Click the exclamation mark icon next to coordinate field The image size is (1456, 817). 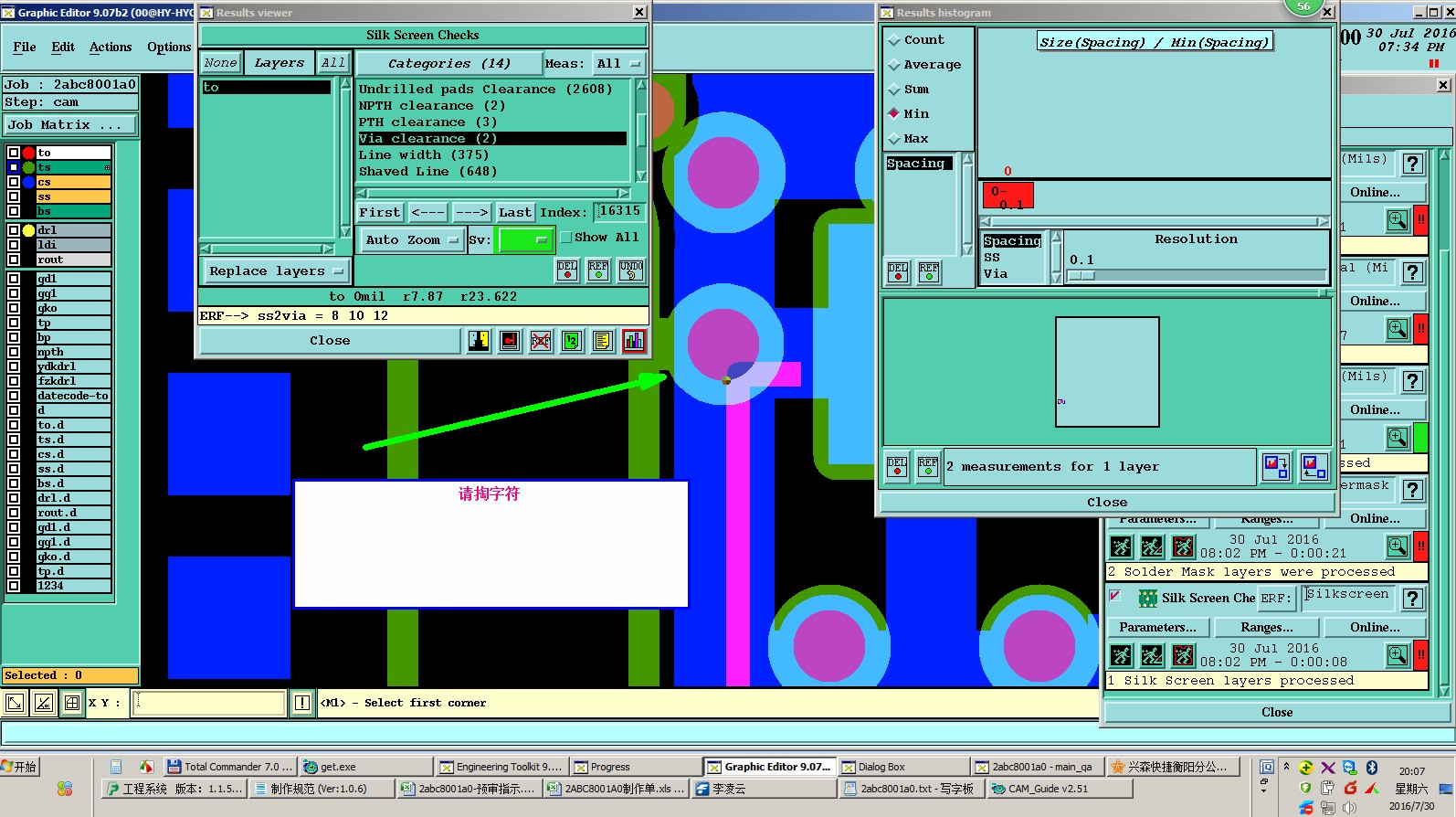tap(302, 703)
